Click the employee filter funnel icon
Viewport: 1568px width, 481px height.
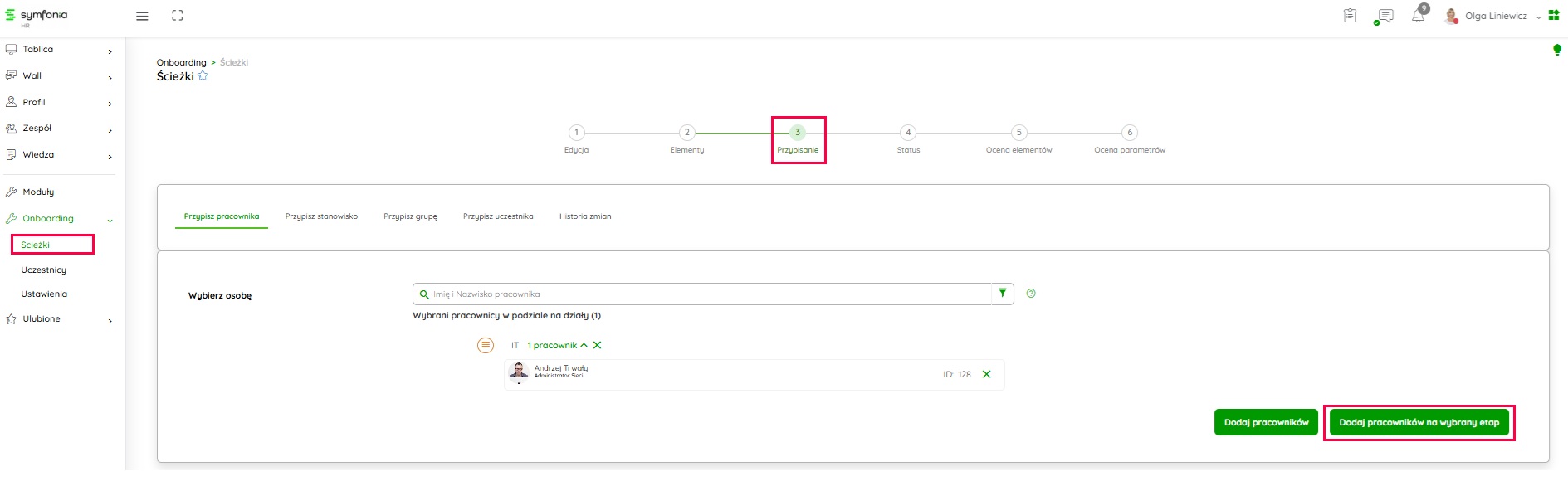(1003, 294)
